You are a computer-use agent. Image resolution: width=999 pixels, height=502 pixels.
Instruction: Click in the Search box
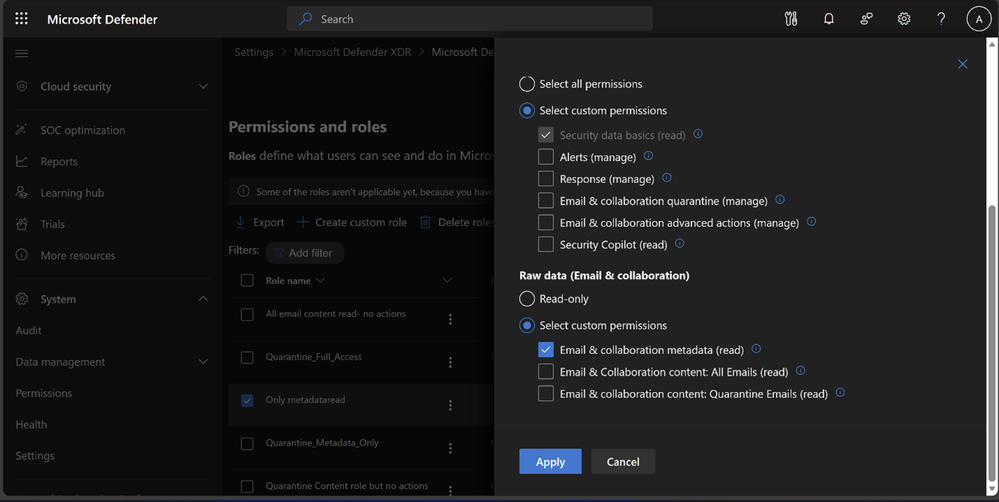click(x=470, y=19)
